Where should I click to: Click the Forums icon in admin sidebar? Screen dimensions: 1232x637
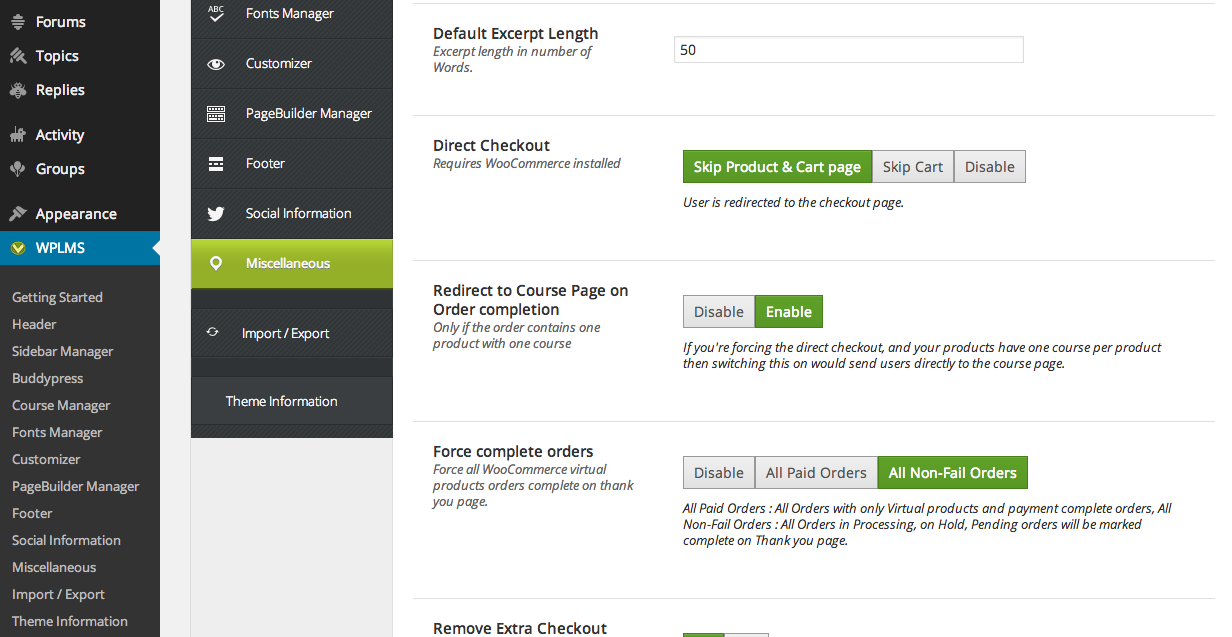tap(17, 22)
